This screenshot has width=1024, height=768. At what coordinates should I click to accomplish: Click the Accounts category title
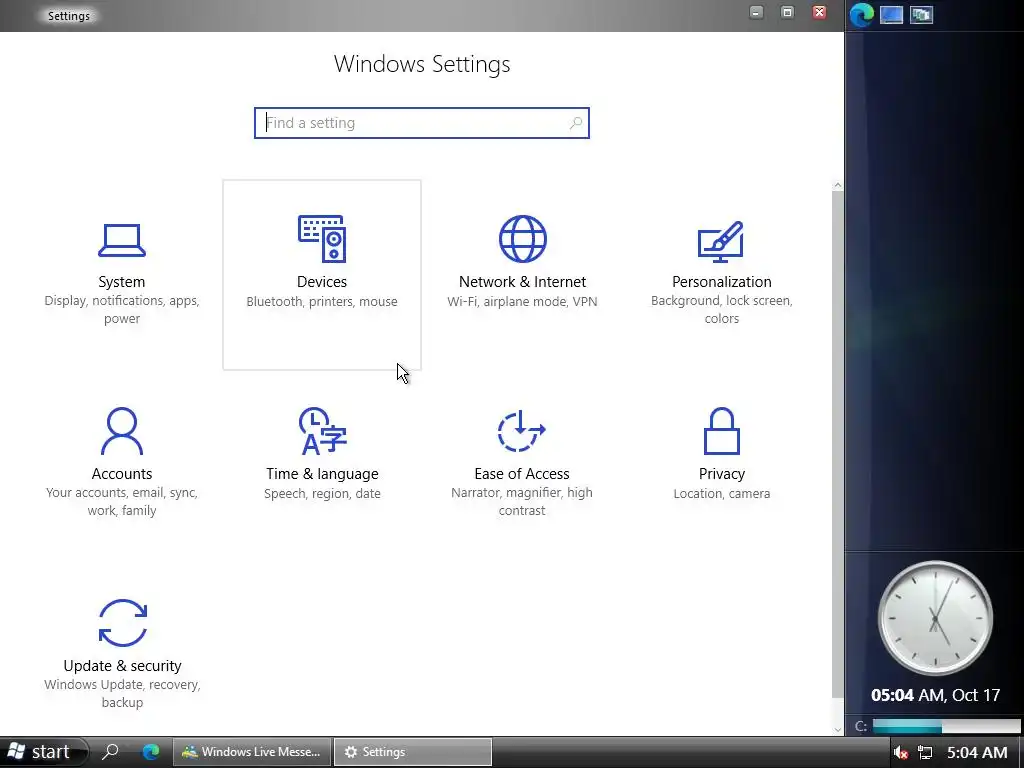click(x=121, y=473)
